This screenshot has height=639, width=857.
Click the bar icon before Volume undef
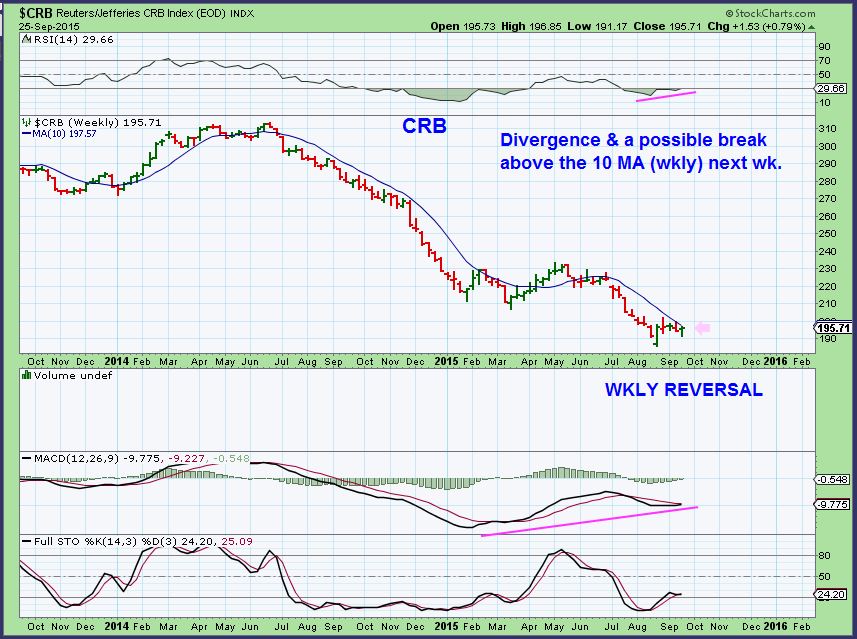tap(26, 375)
